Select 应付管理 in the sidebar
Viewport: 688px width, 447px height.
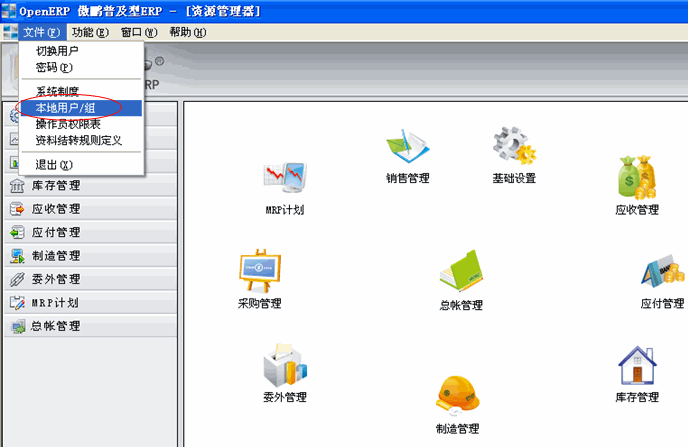click(x=91, y=232)
